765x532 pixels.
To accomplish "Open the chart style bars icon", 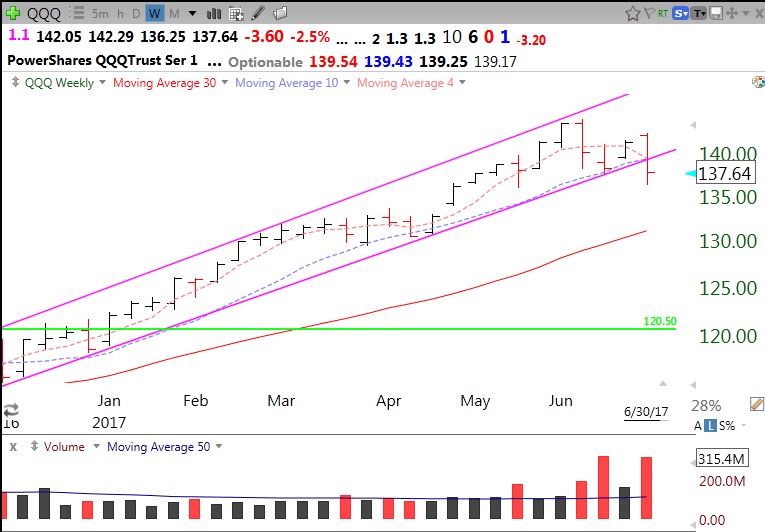I will 214,13.
